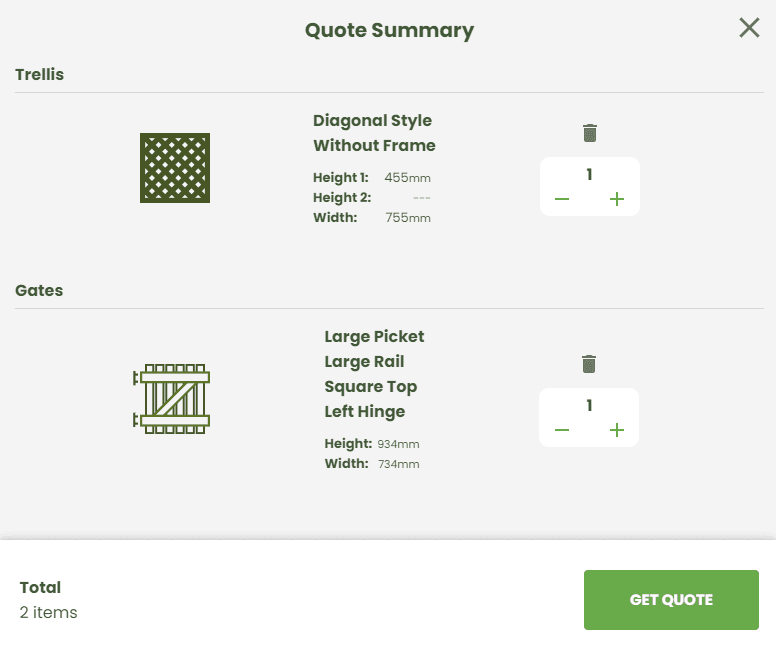Select the Diagonal Style title text

372,120
